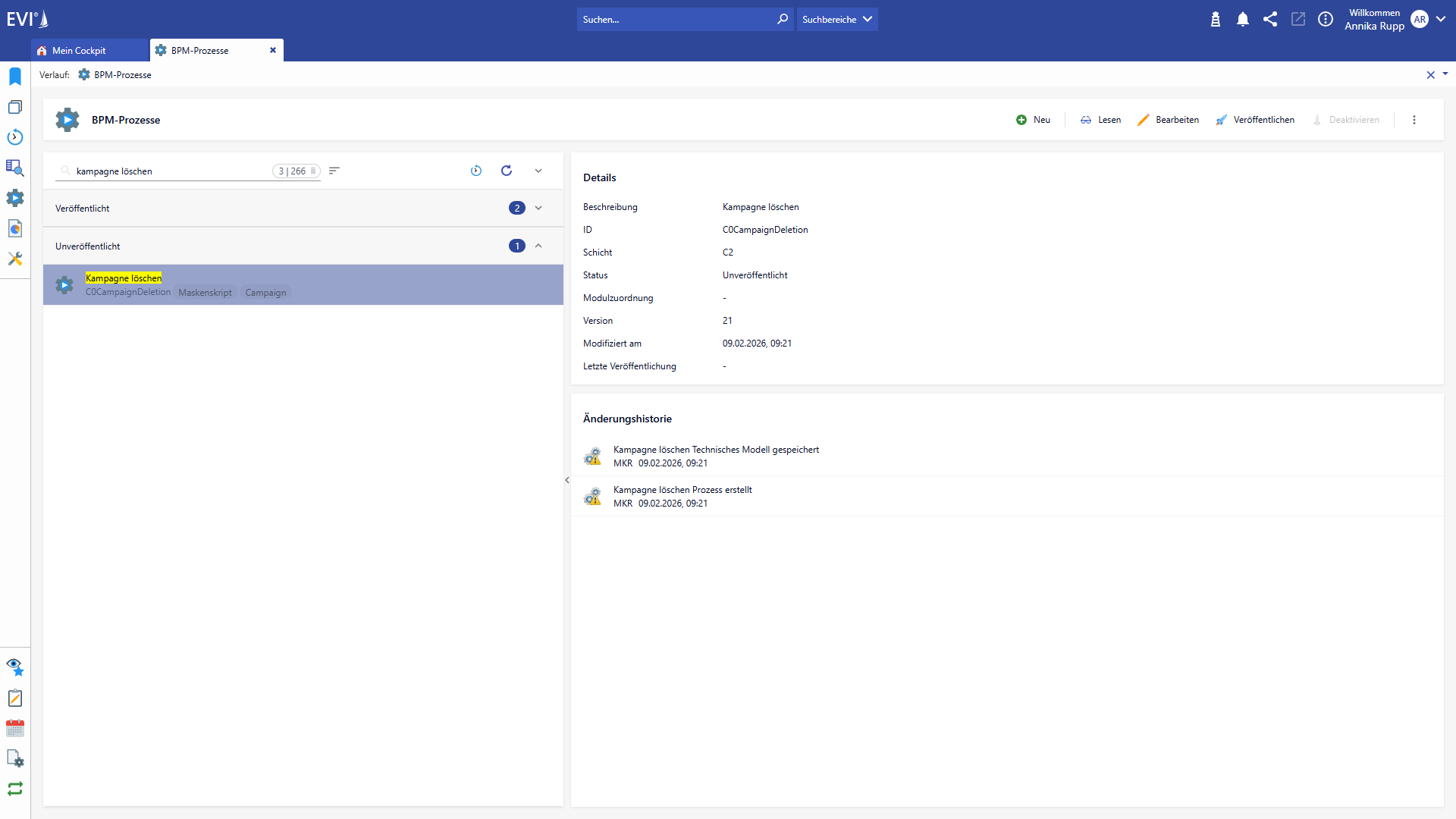1456x819 pixels.
Task: Click the bookmark icon at sidebar top
Action: pos(15,76)
